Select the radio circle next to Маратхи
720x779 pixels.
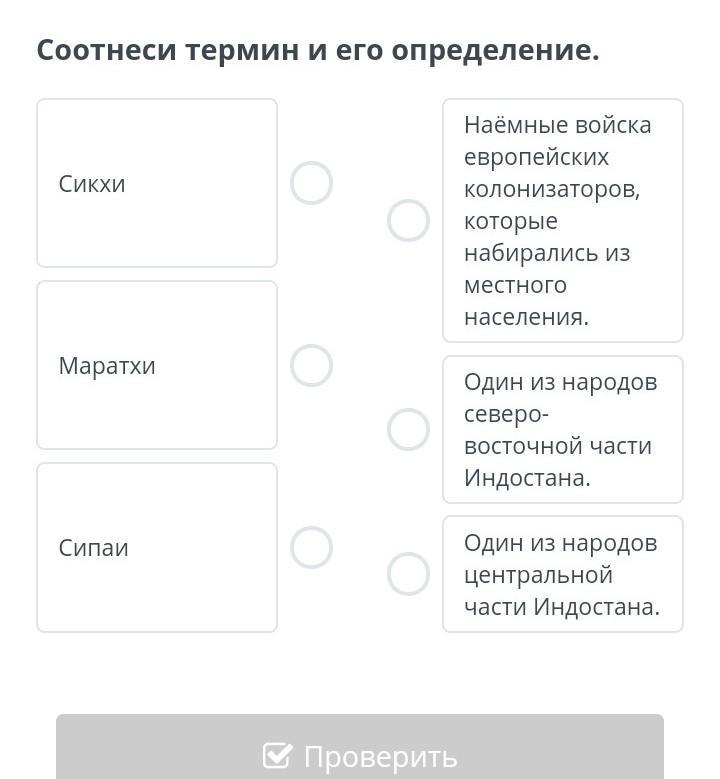click(311, 365)
